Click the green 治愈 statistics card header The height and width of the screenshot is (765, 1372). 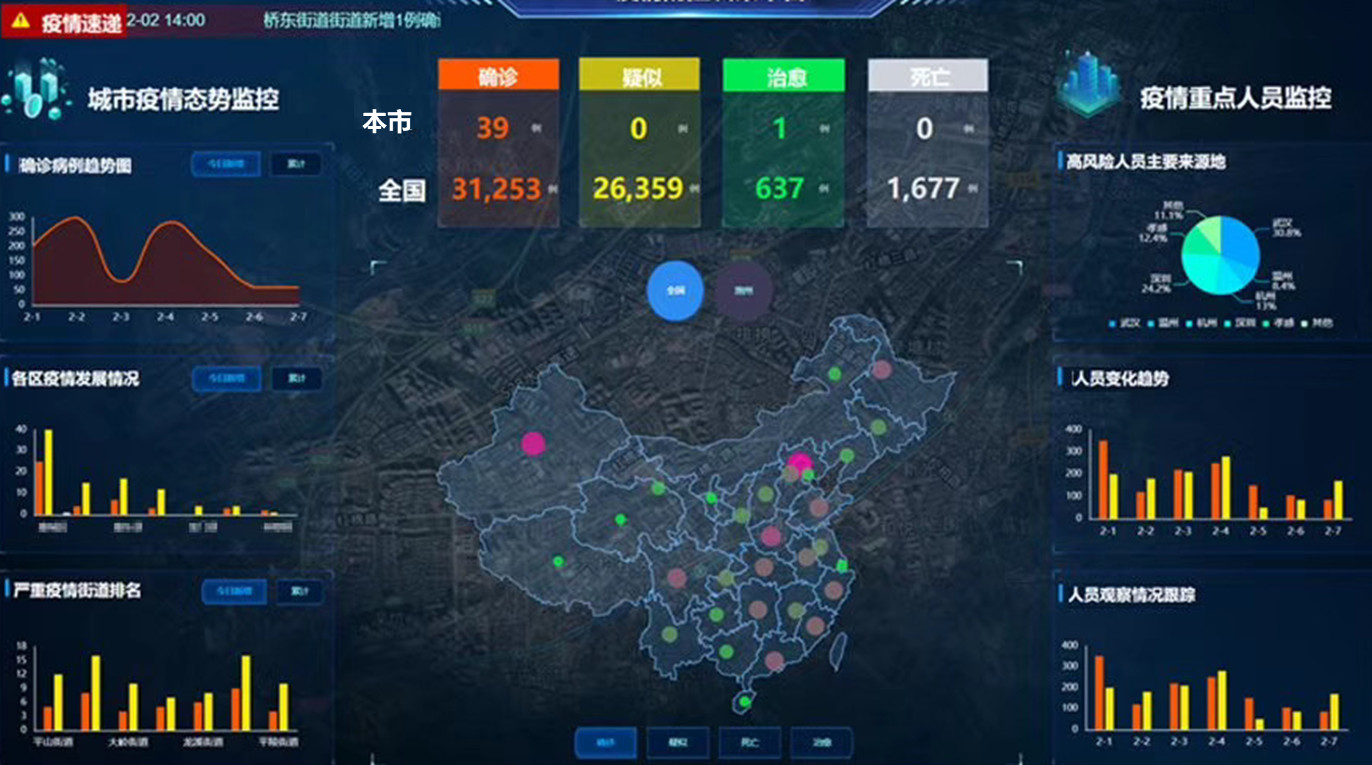[783, 76]
